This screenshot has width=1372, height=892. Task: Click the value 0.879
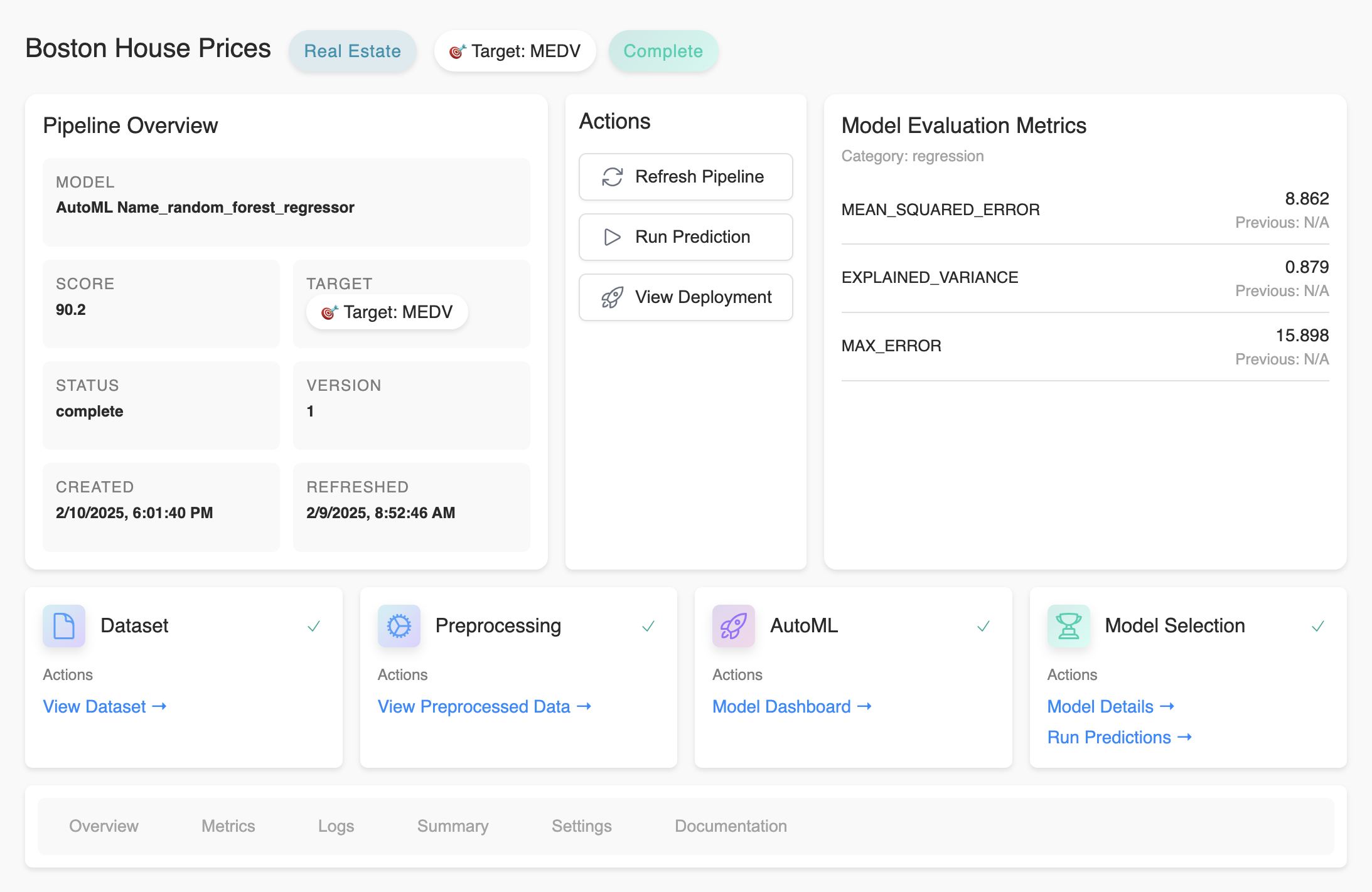(x=1307, y=267)
